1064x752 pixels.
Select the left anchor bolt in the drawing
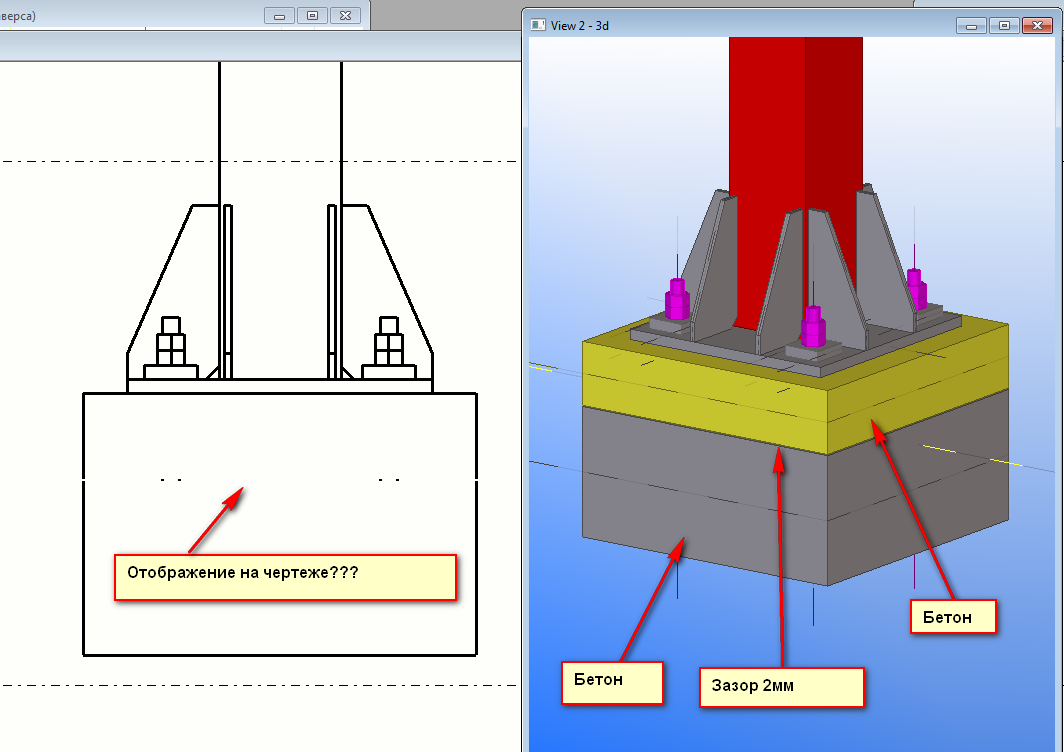pyautogui.click(x=171, y=347)
